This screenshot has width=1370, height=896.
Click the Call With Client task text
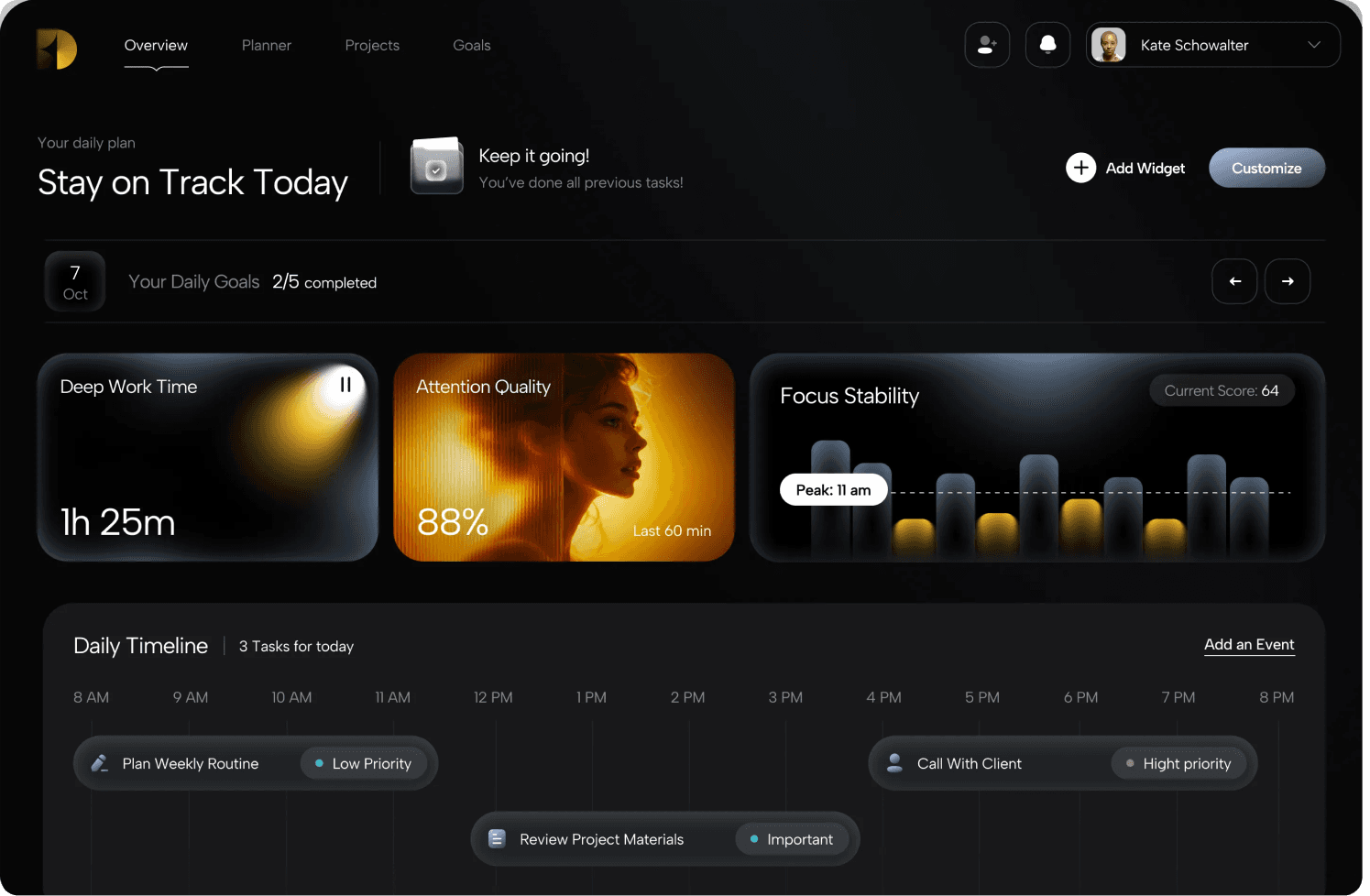click(x=970, y=764)
